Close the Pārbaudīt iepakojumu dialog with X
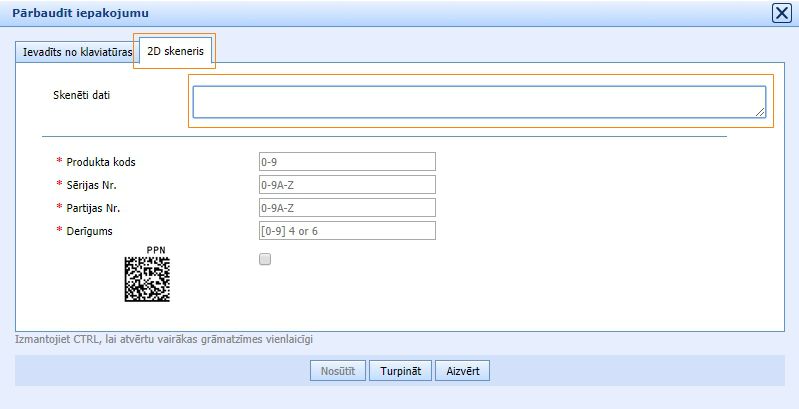799x409 pixels. coord(781,13)
